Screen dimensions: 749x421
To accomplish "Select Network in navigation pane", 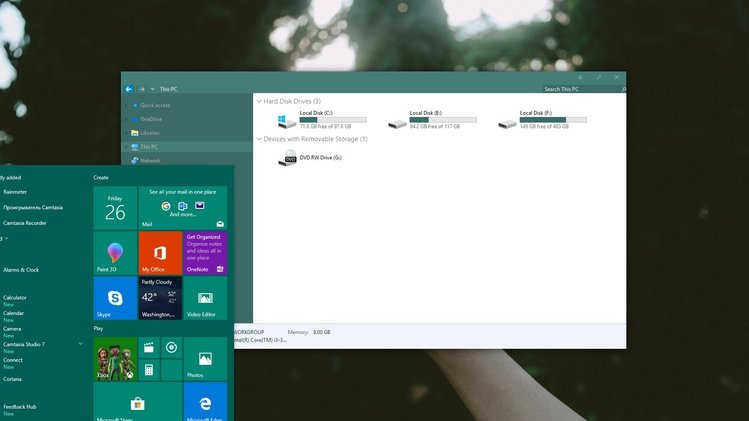I will pos(150,161).
